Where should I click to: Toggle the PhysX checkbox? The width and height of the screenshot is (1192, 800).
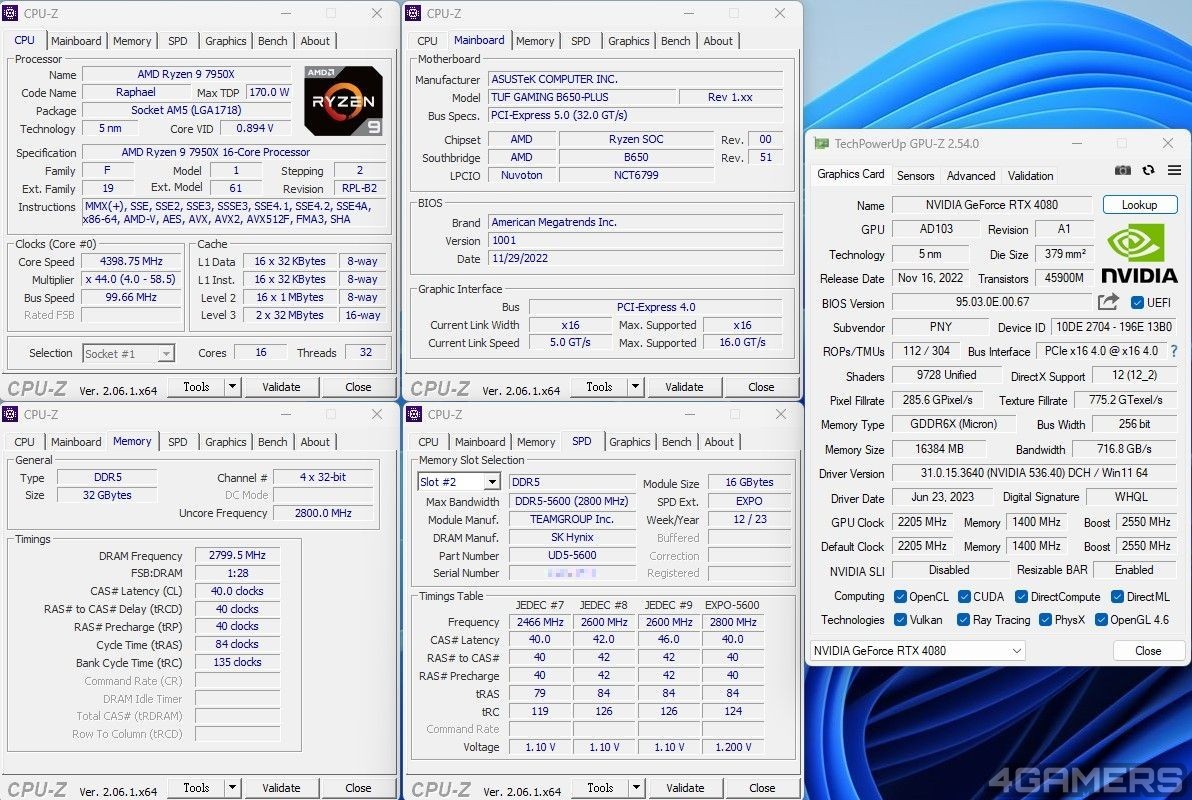point(1045,620)
